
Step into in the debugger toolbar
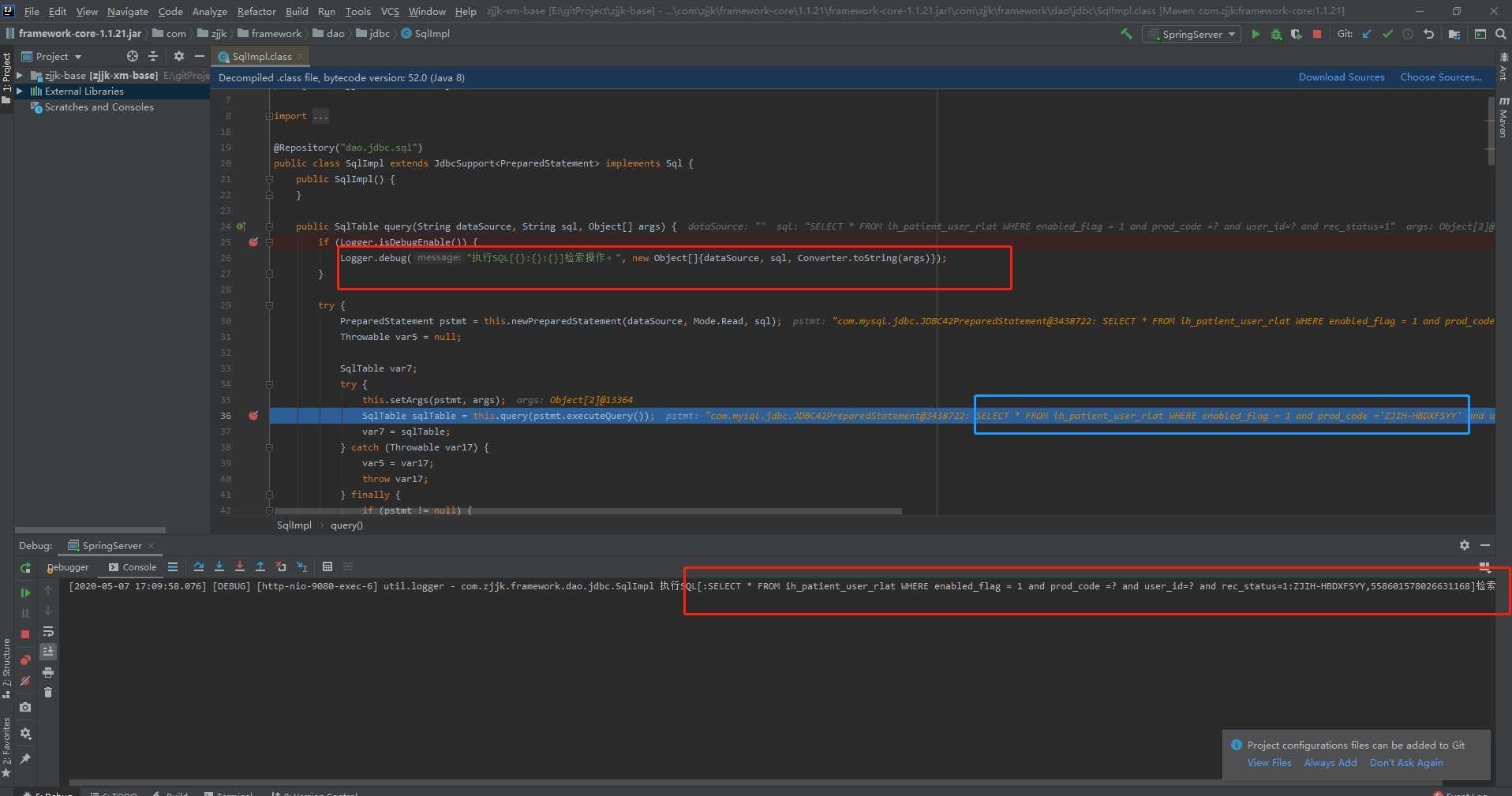click(x=219, y=566)
